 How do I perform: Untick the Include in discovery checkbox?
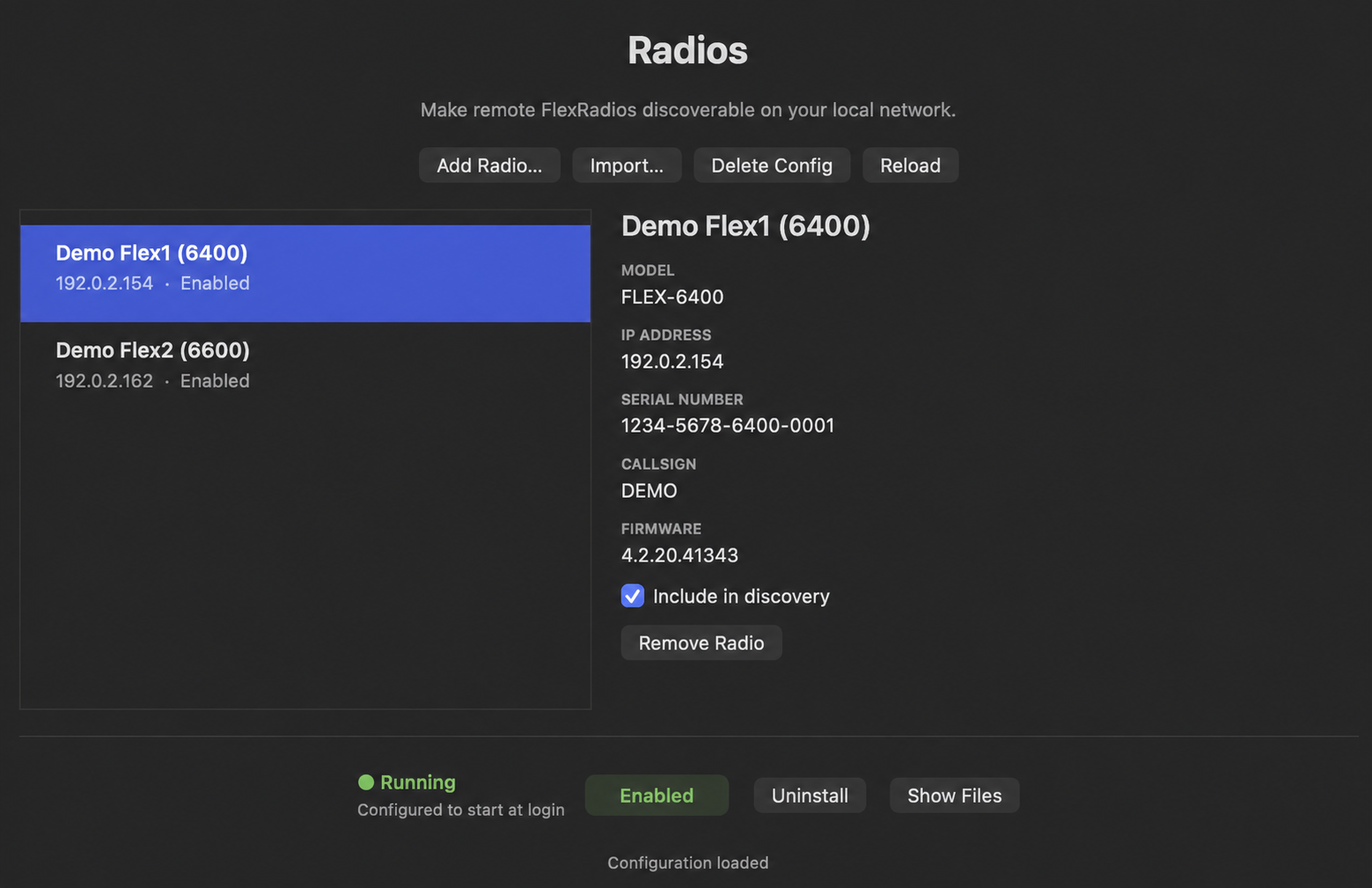(633, 596)
